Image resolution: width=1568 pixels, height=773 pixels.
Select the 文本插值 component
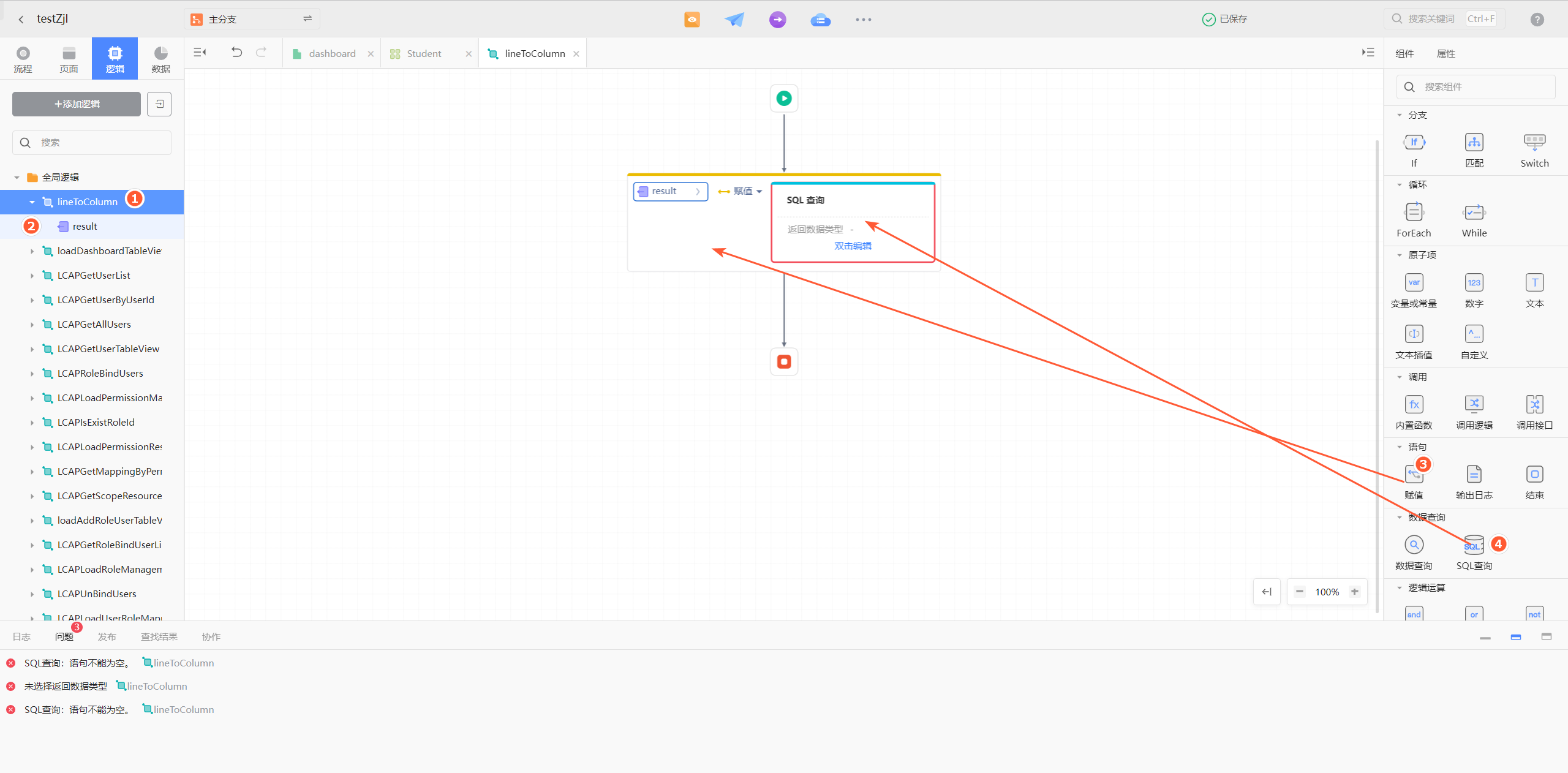tap(1414, 342)
